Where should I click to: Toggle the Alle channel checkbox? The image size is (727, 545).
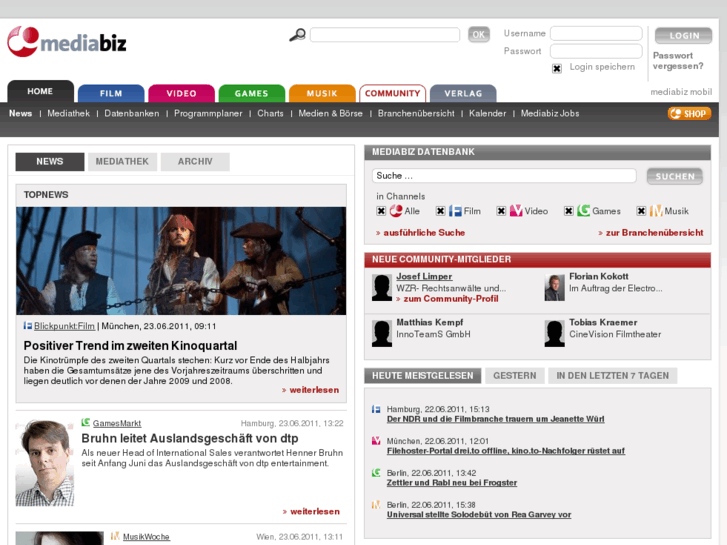click(381, 211)
